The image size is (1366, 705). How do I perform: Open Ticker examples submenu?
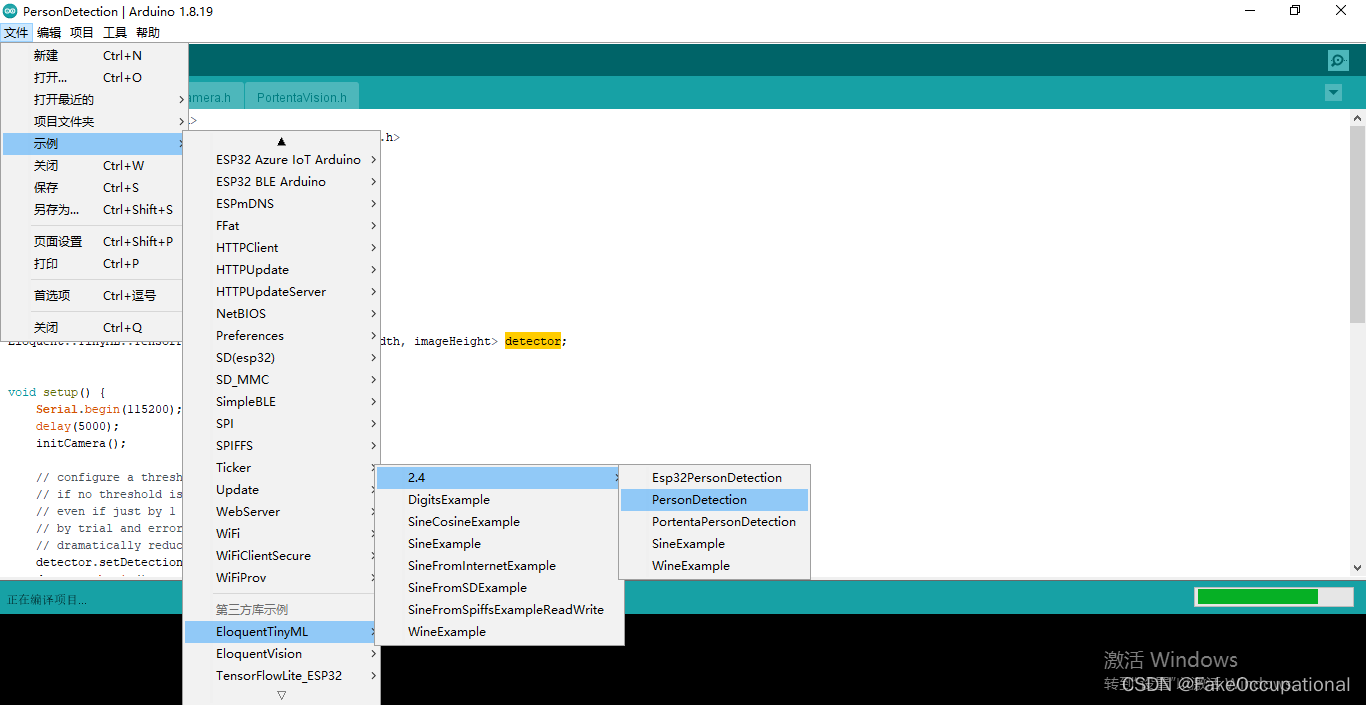(x=282, y=468)
